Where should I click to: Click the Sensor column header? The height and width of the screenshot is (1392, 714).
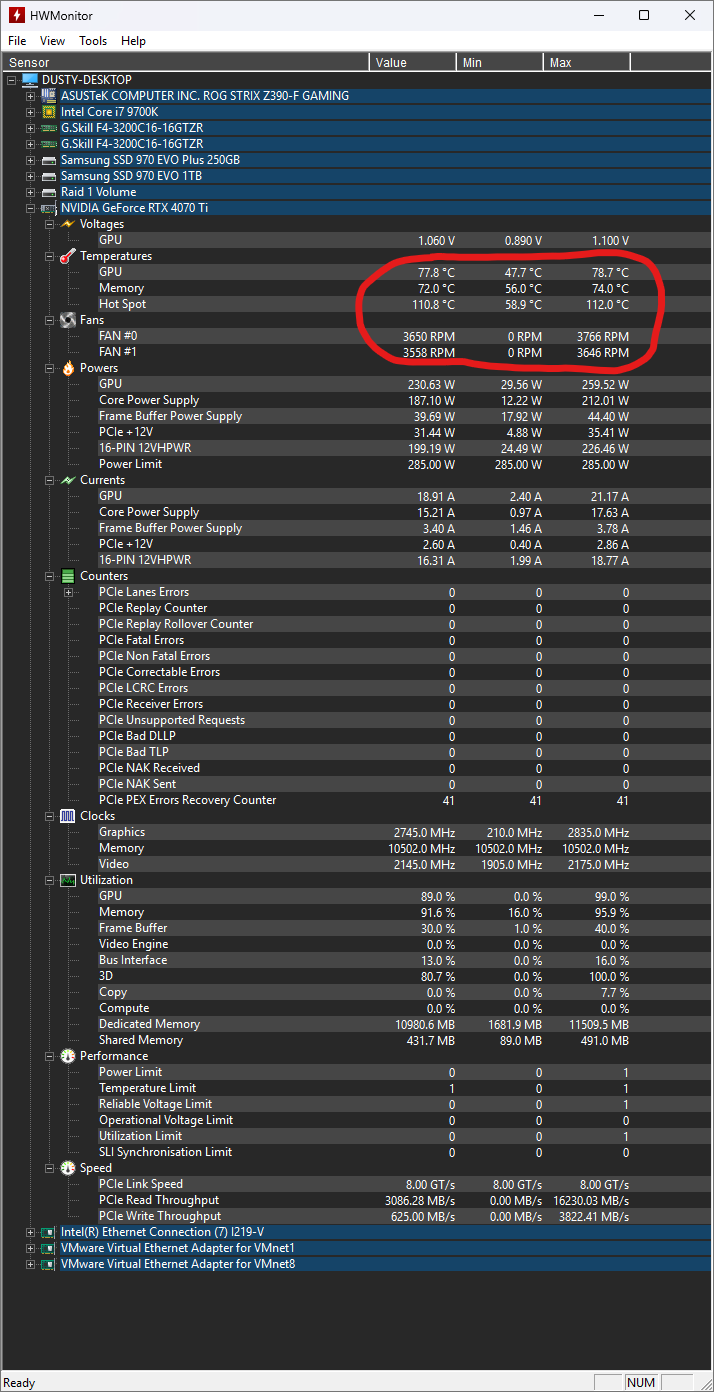coord(185,62)
